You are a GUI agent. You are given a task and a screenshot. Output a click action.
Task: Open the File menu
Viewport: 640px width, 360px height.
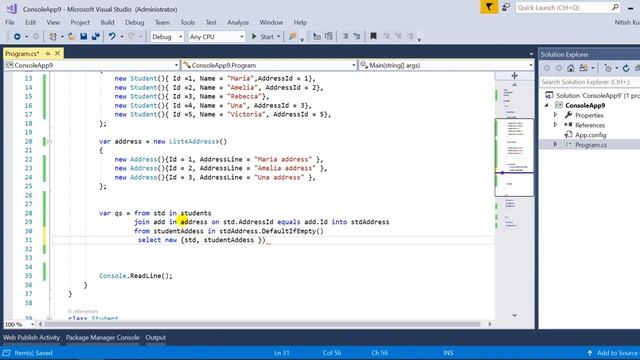10,22
